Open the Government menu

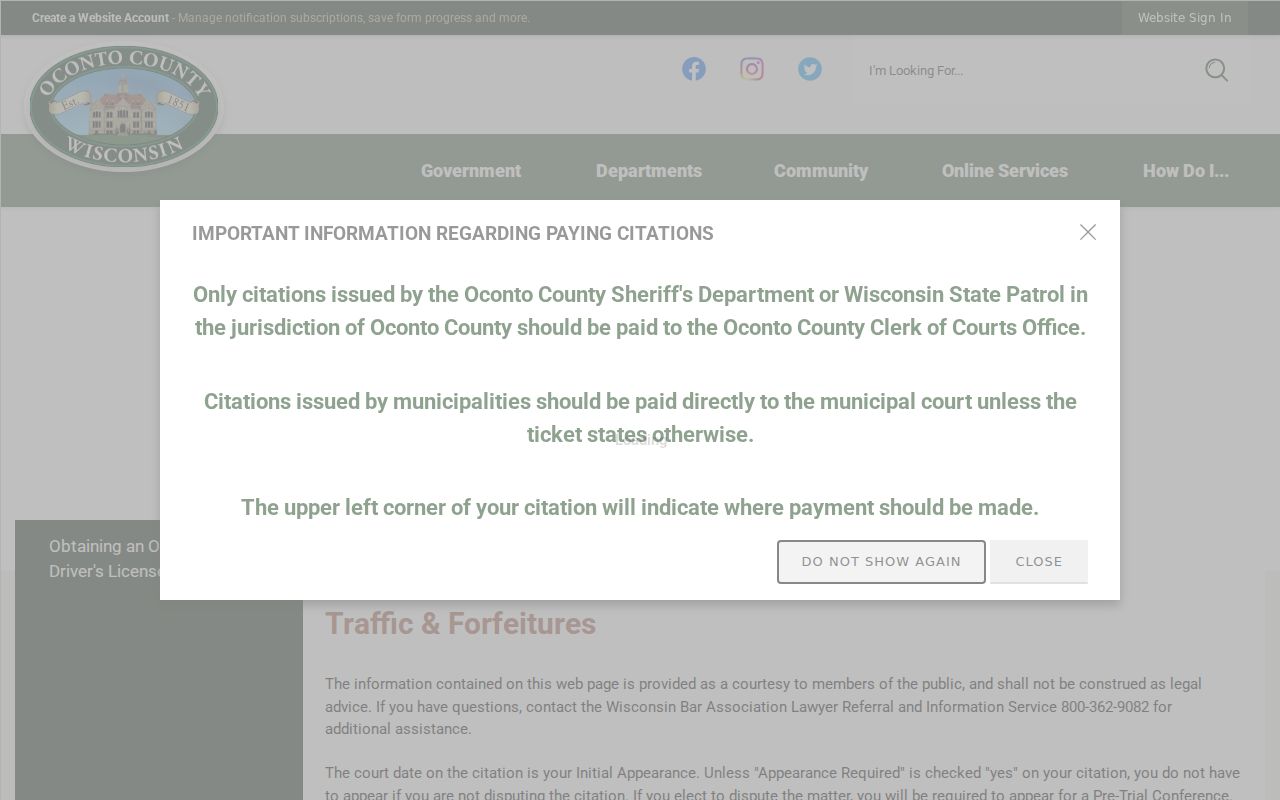coord(471,171)
